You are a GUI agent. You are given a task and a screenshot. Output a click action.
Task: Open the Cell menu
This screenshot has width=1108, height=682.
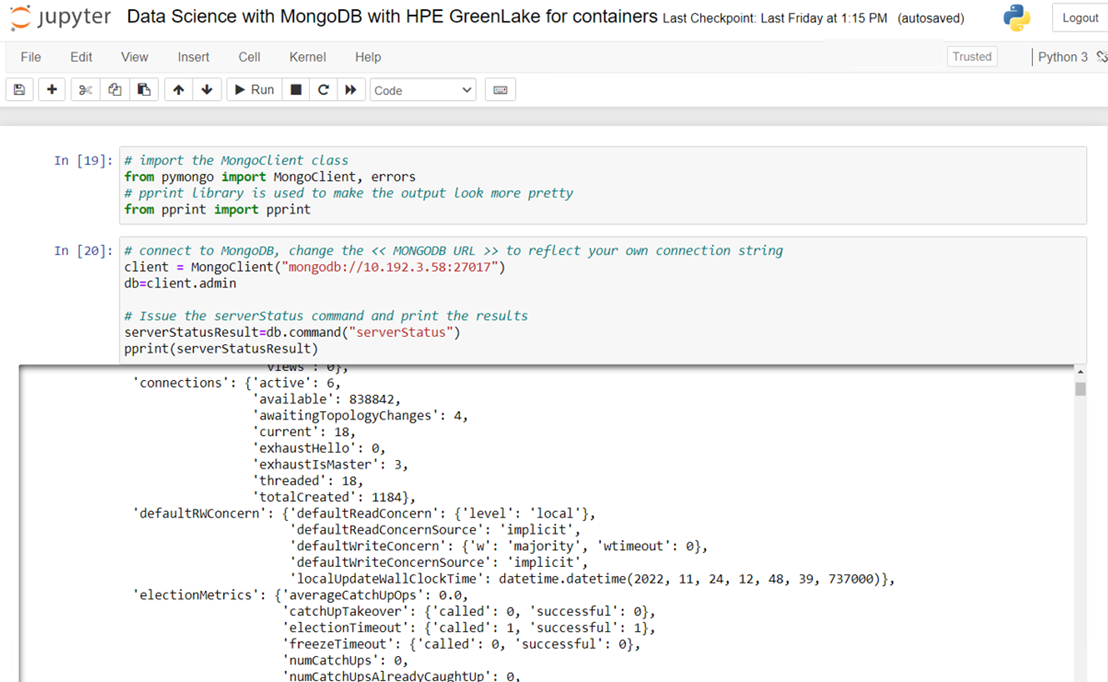coord(249,57)
